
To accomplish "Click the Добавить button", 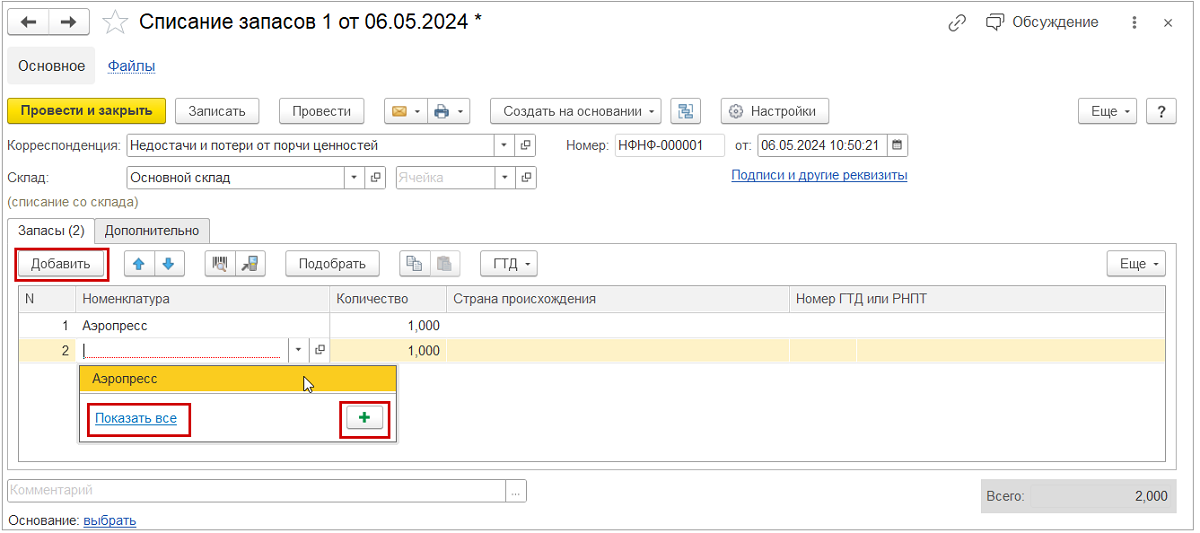I will pyautogui.click(x=61, y=264).
